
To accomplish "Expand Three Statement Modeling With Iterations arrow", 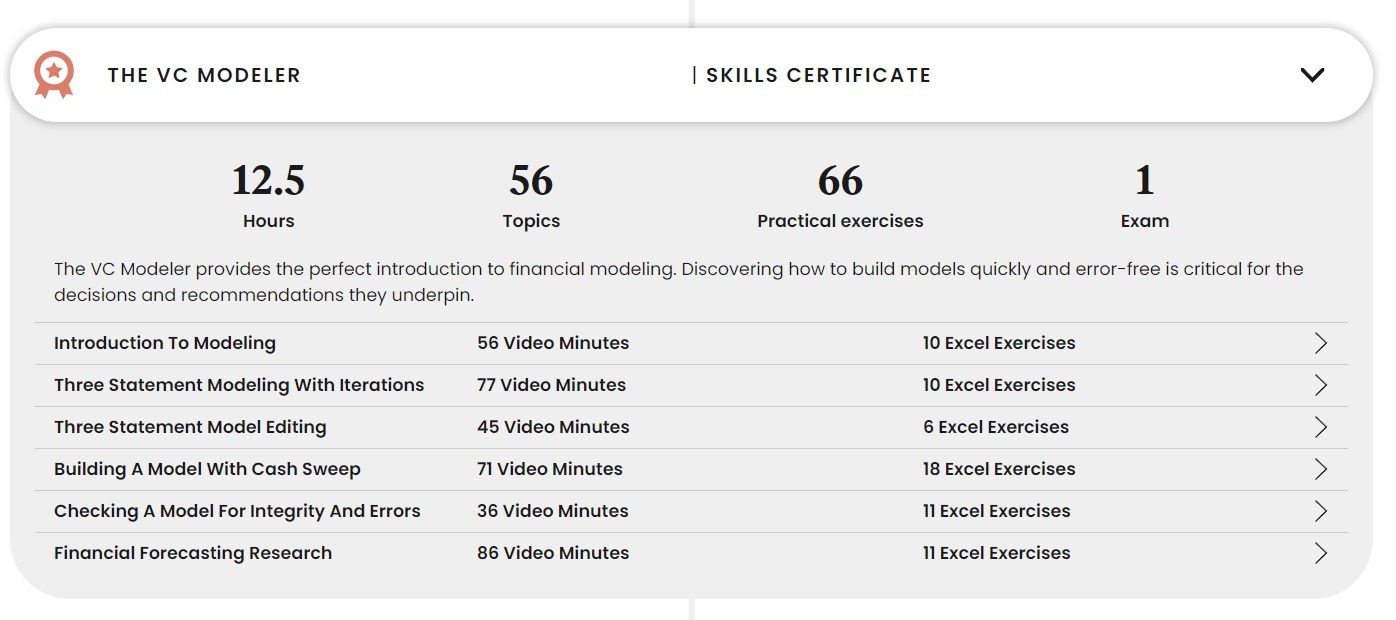I will click(x=1321, y=385).
